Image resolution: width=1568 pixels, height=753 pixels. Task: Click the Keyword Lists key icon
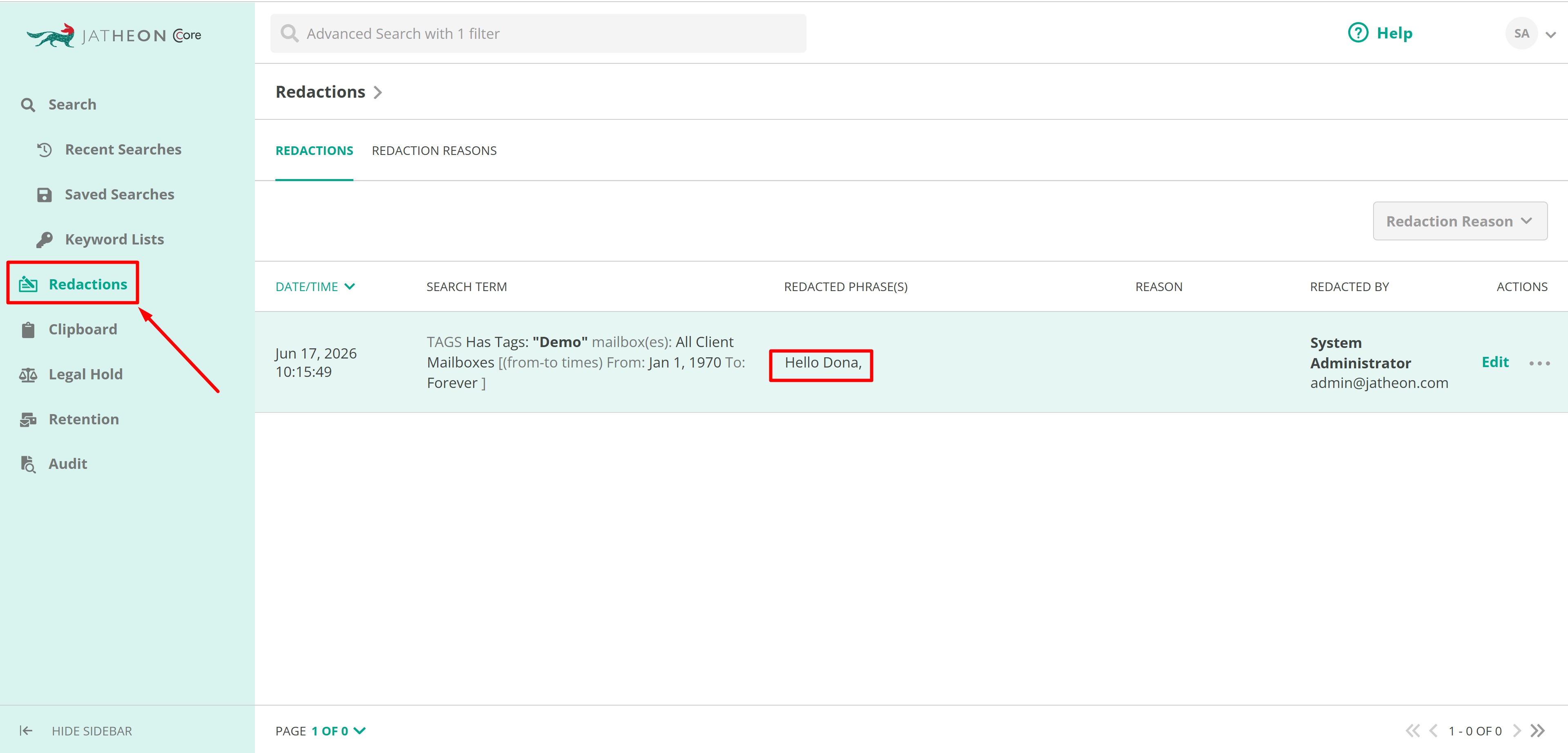[45, 240]
